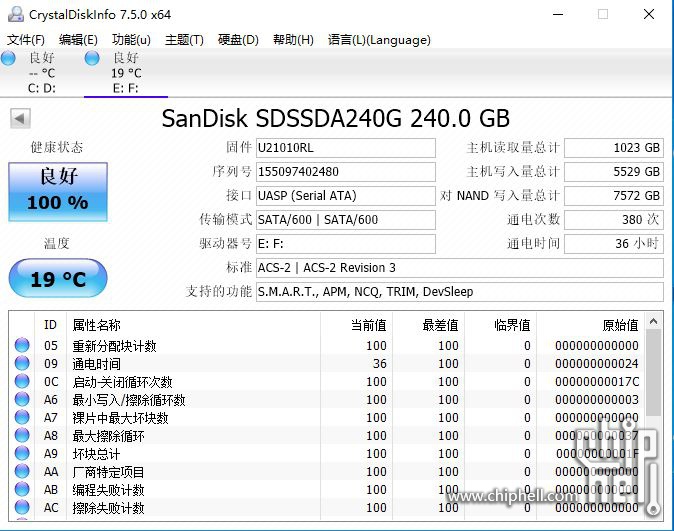Click the SanDisk SDSSDA240G 240.0 GB title
Screen dimensions: 674x531
coord(336,118)
